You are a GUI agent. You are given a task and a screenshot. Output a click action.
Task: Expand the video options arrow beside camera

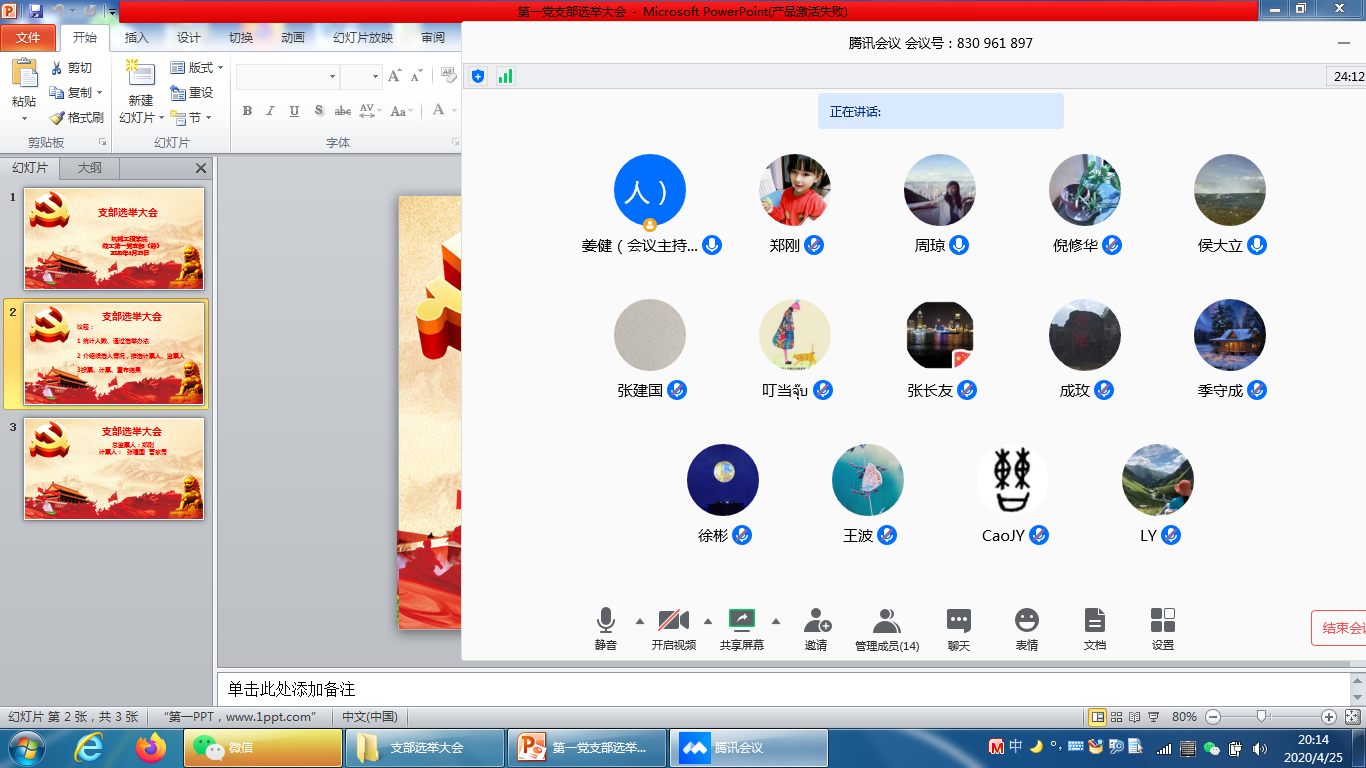point(708,621)
